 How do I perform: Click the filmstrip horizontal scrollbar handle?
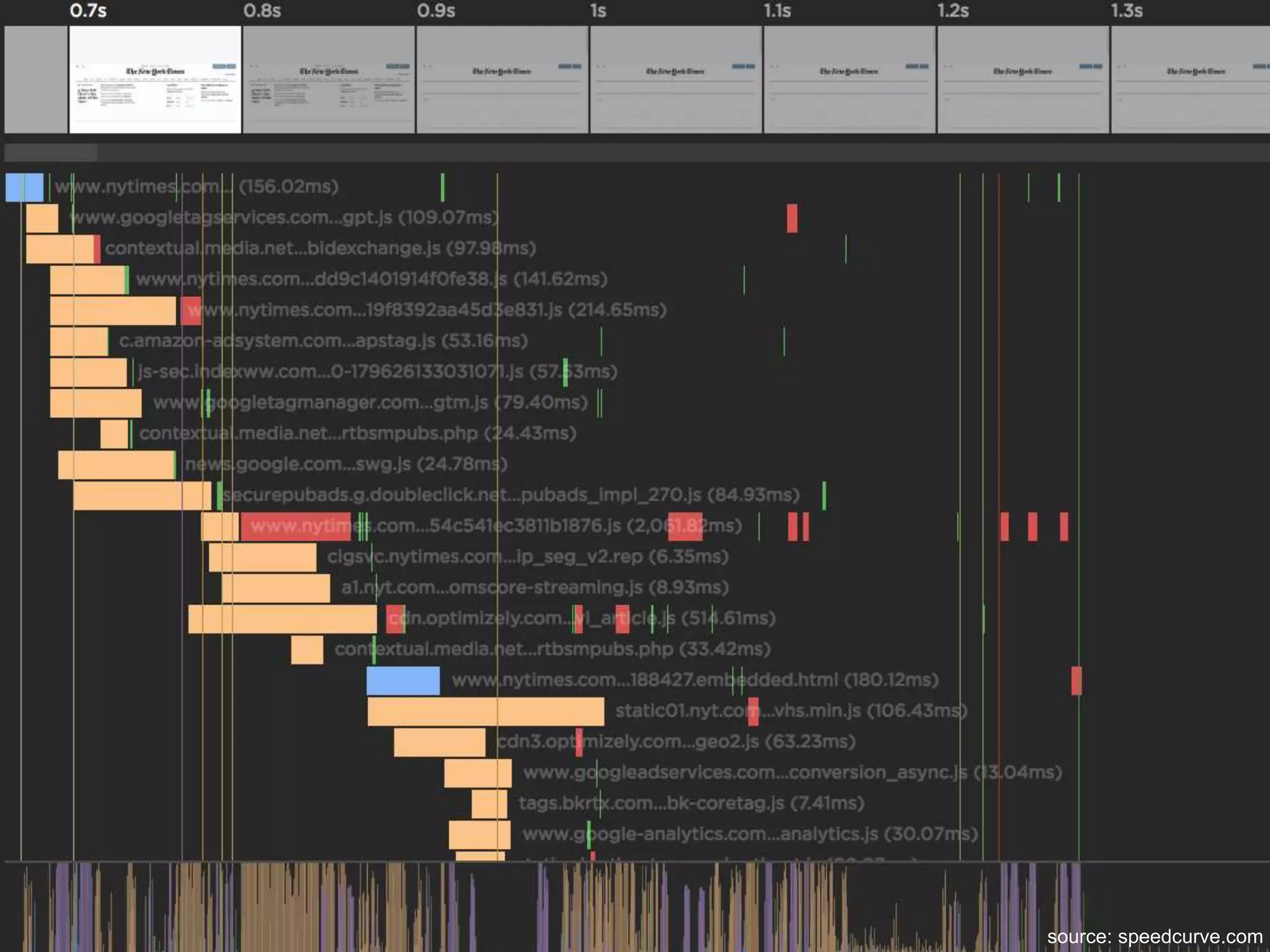(x=51, y=152)
